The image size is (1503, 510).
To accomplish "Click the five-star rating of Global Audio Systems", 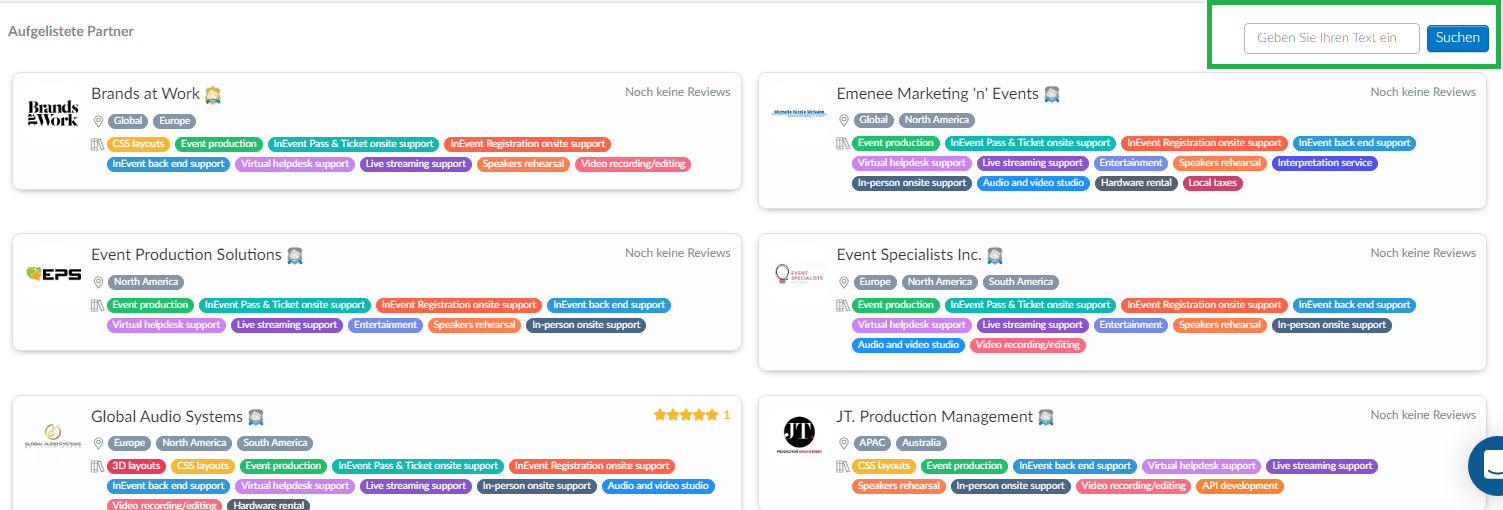I will pos(686,415).
